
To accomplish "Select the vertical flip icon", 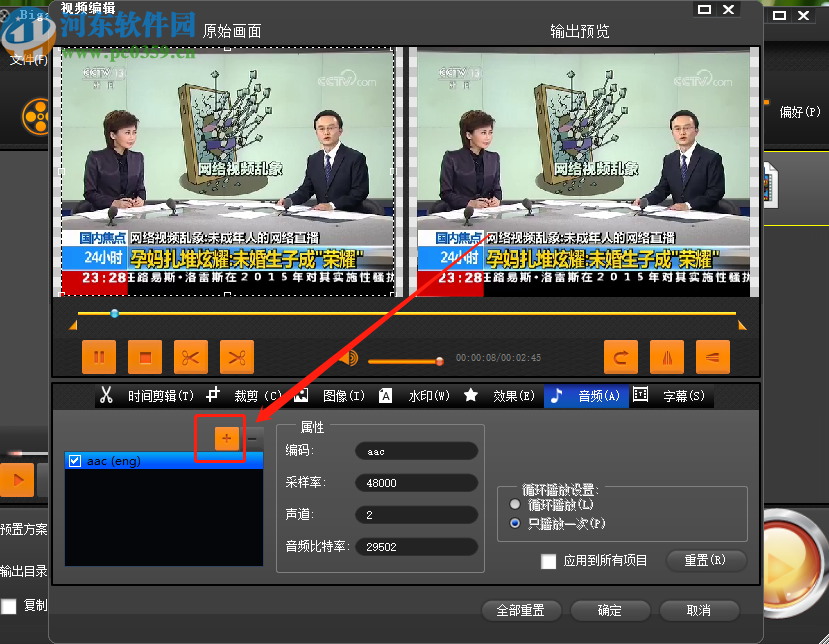I will click(x=667, y=357).
